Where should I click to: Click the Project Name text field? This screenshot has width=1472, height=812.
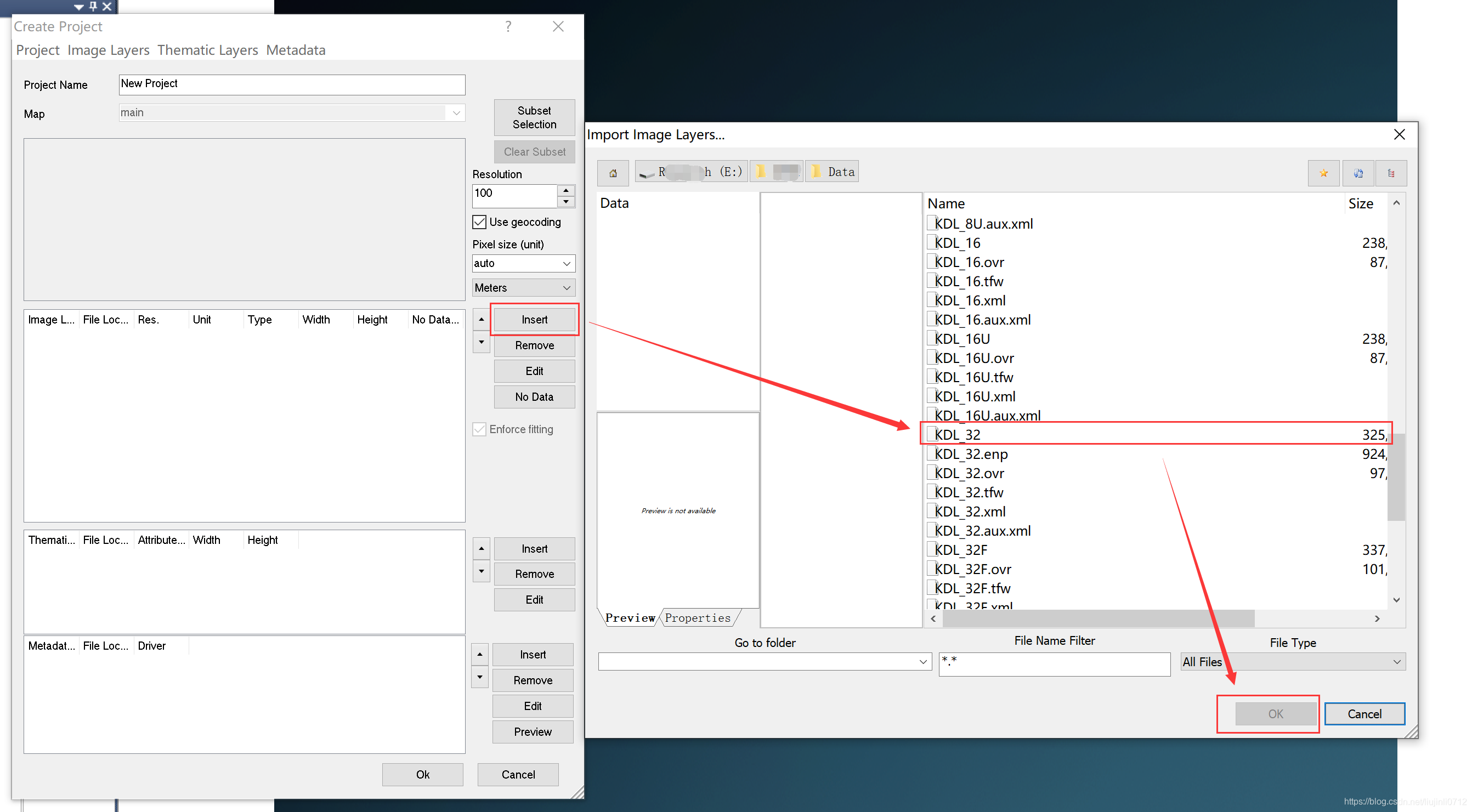click(291, 84)
